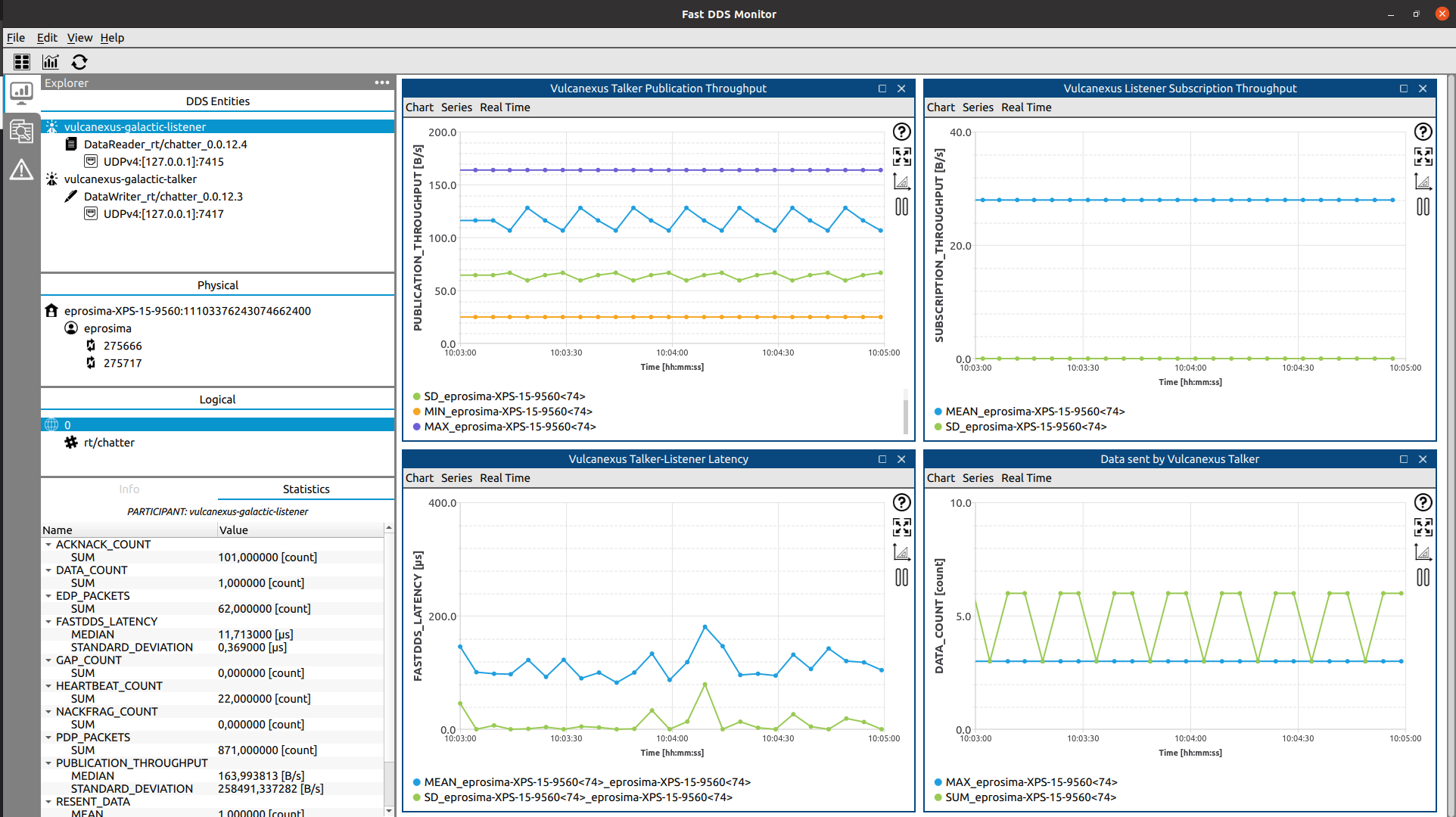This screenshot has width=1456, height=817.
Task: Click the refresh toolbar icon
Action: [79, 62]
